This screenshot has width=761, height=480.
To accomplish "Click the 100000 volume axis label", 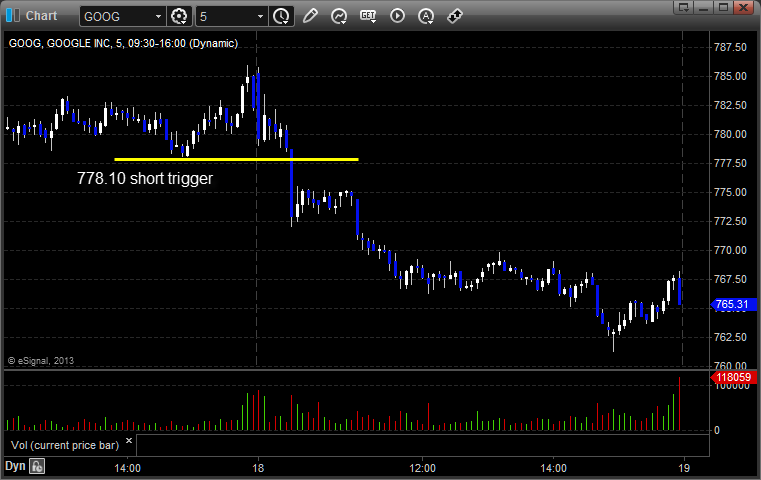I will [x=732, y=386].
